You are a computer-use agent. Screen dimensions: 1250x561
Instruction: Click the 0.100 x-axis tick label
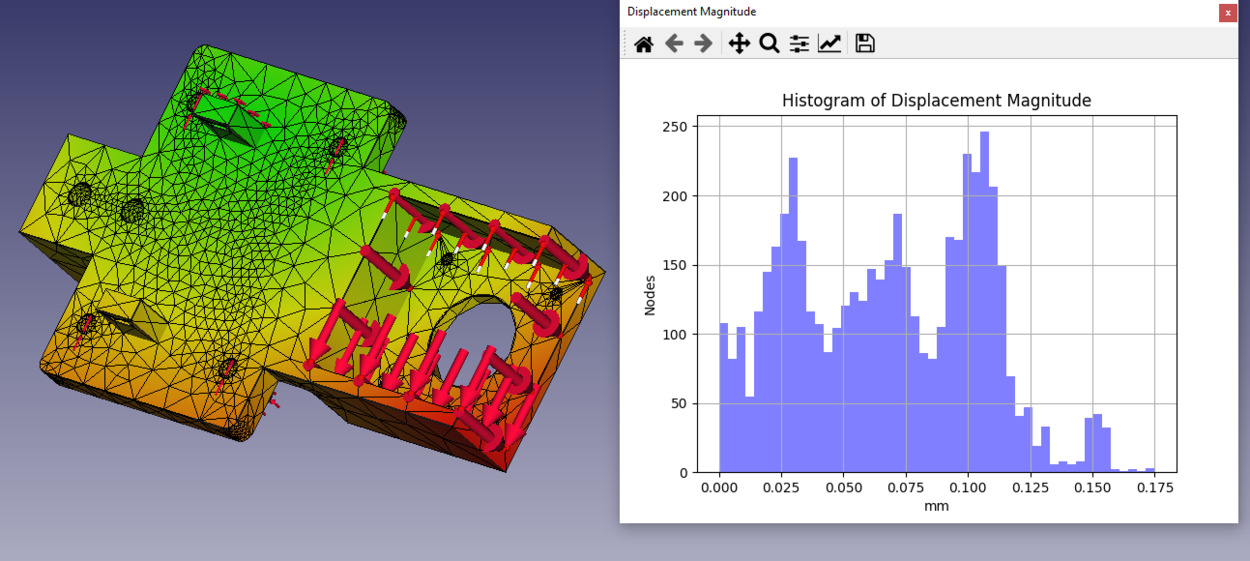click(967, 487)
